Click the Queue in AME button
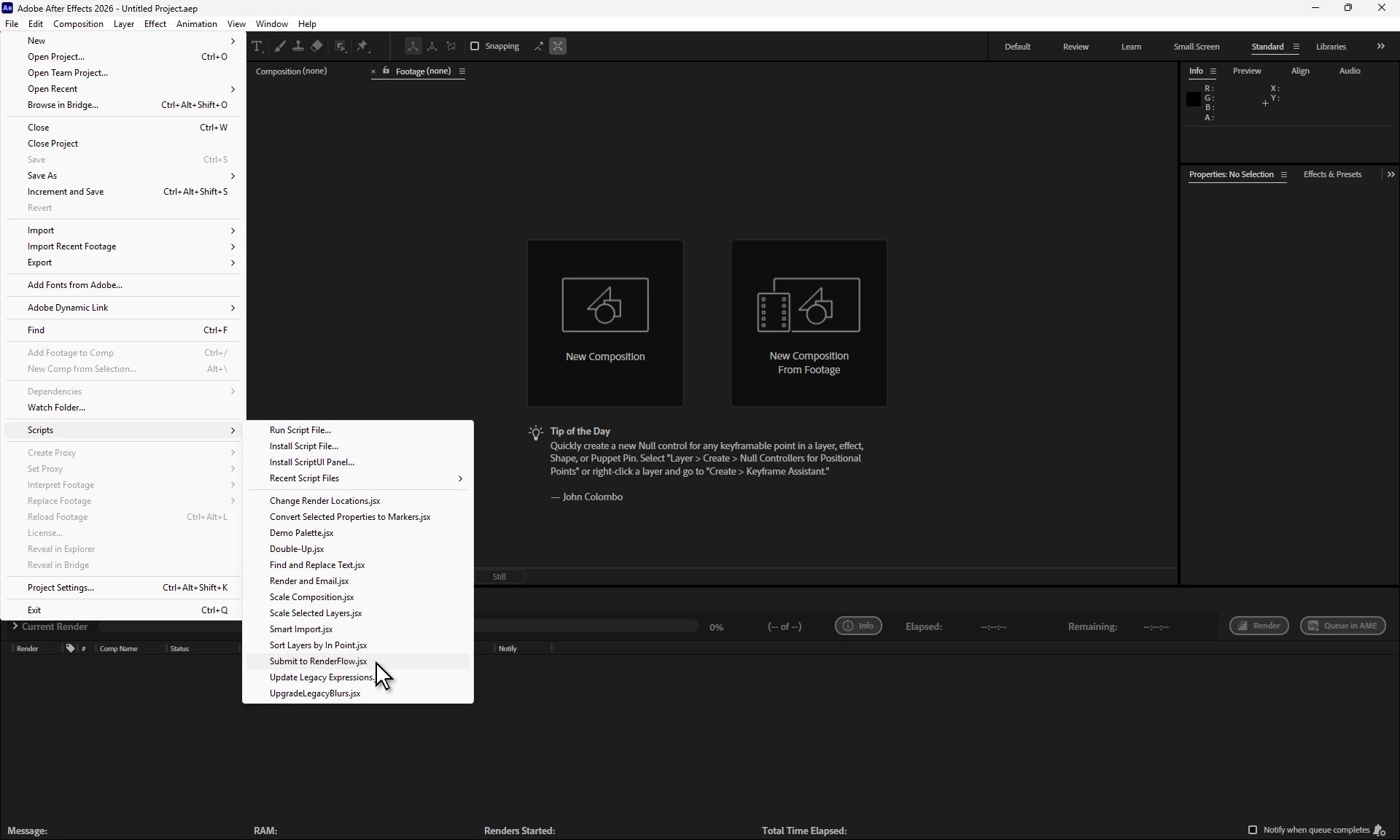 [1342, 626]
